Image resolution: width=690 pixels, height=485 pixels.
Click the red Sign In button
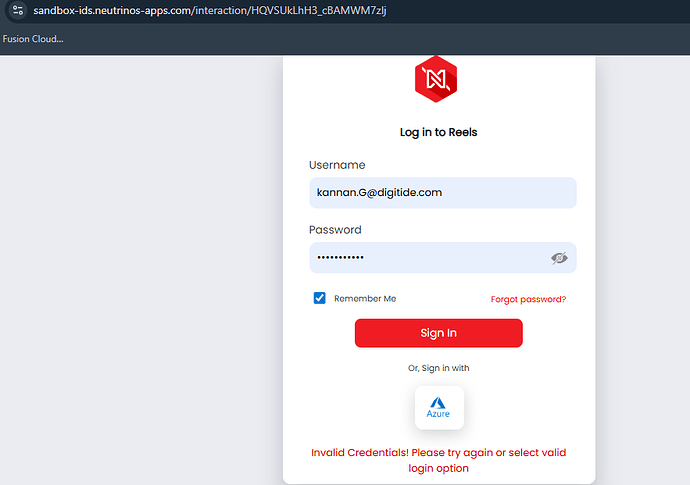click(x=439, y=333)
